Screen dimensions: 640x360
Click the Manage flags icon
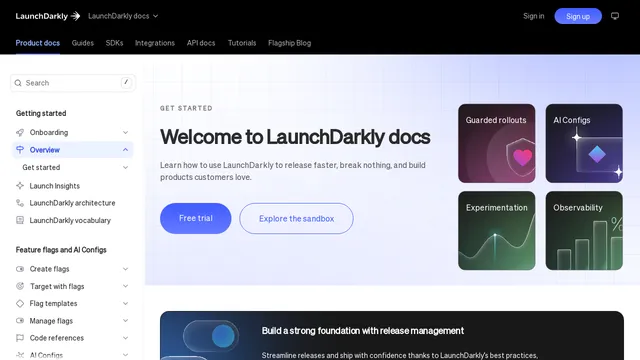click(20, 321)
